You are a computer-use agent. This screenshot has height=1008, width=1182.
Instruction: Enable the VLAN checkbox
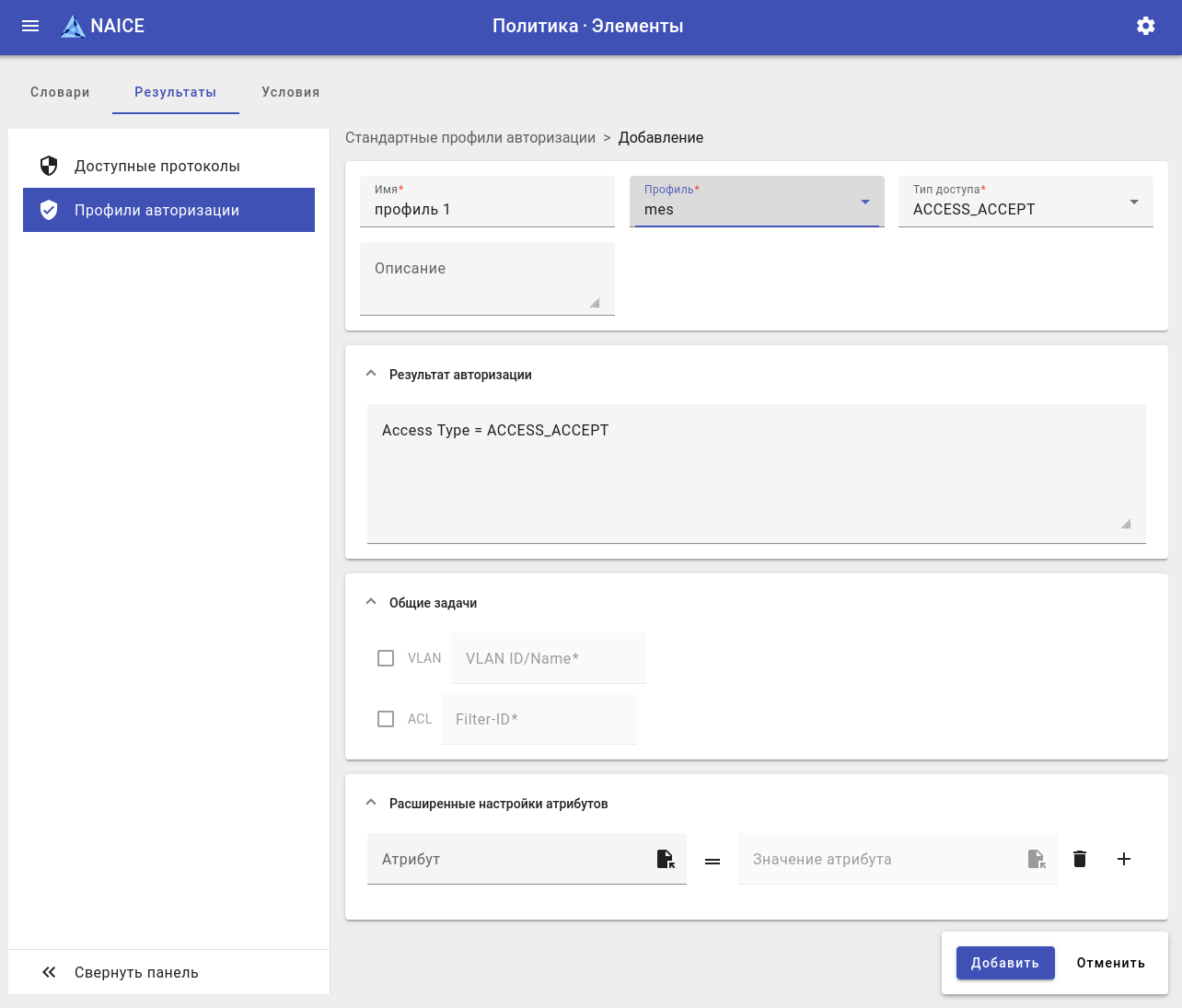pos(386,658)
